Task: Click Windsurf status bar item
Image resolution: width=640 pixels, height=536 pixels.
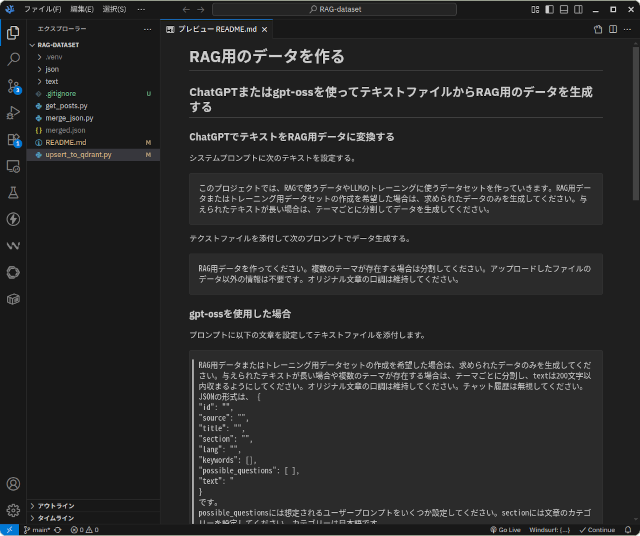Action: [549, 530]
